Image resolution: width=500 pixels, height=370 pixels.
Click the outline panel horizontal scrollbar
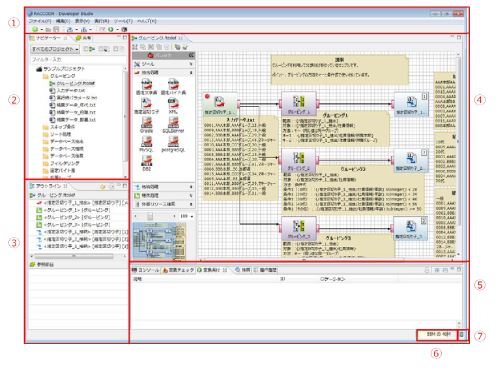click(74, 256)
